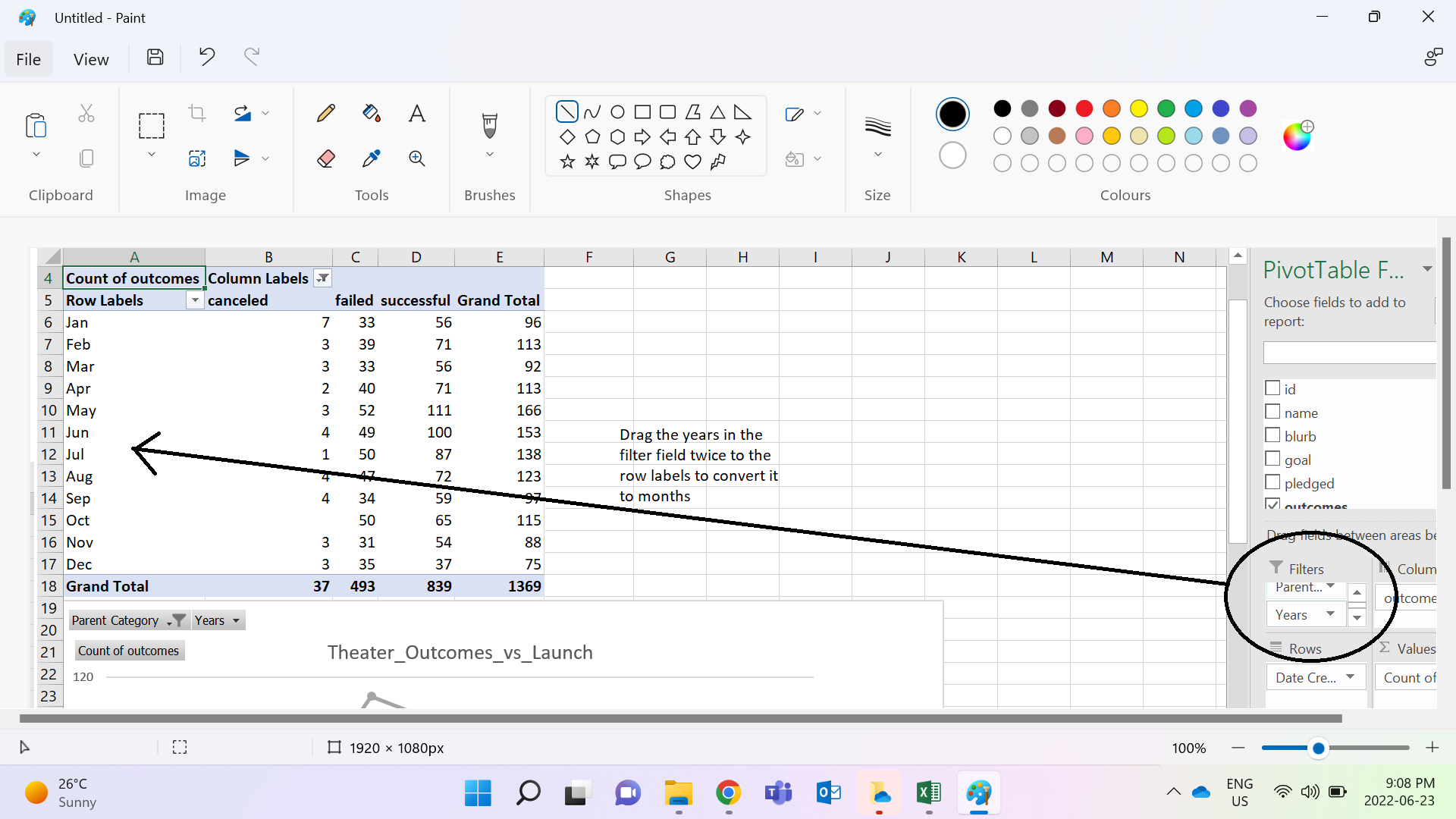
Task: Open the Selection tool dropdown
Action: [152, 153]
